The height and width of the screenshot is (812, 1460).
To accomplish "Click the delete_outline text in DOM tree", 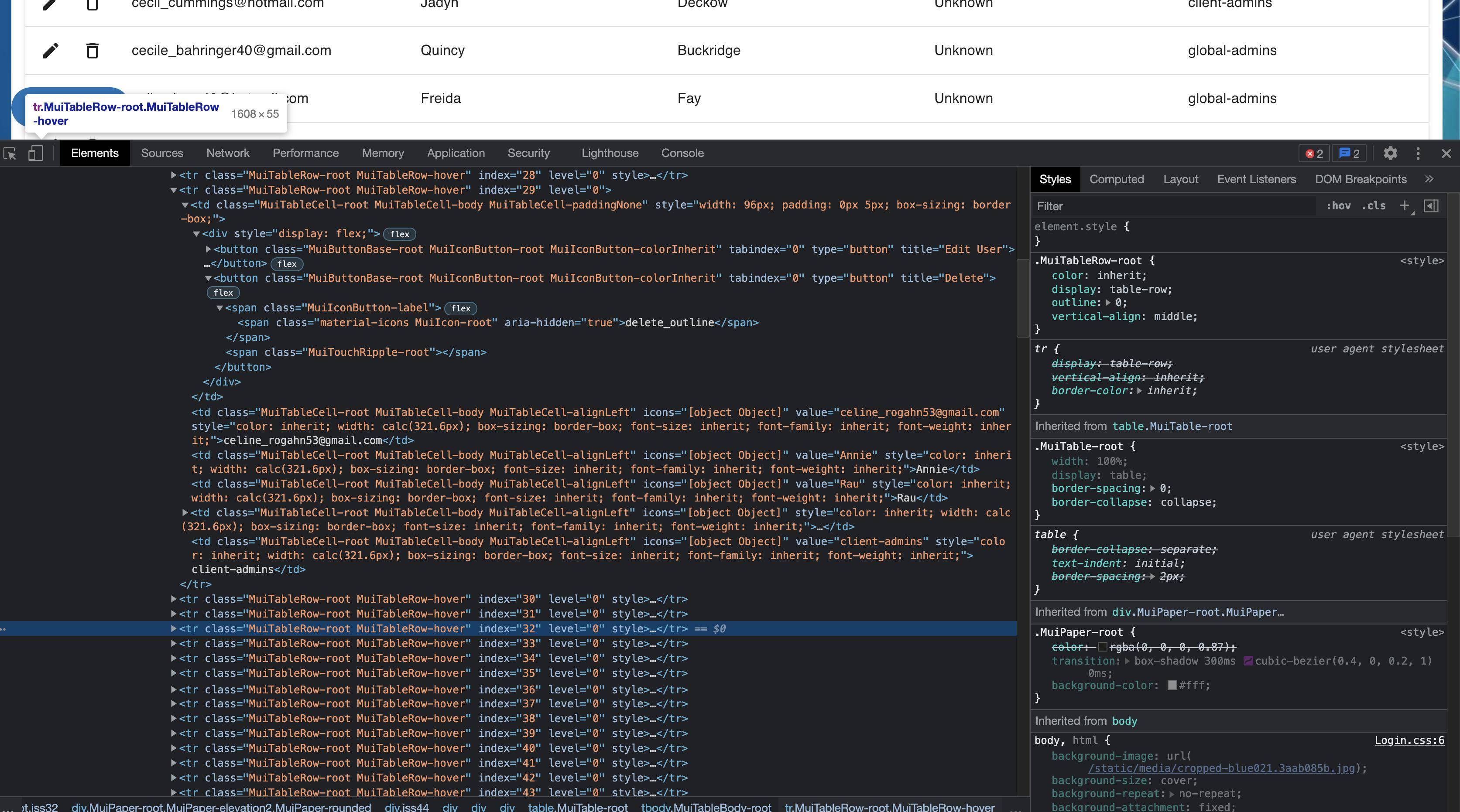I will pos(669,323).
